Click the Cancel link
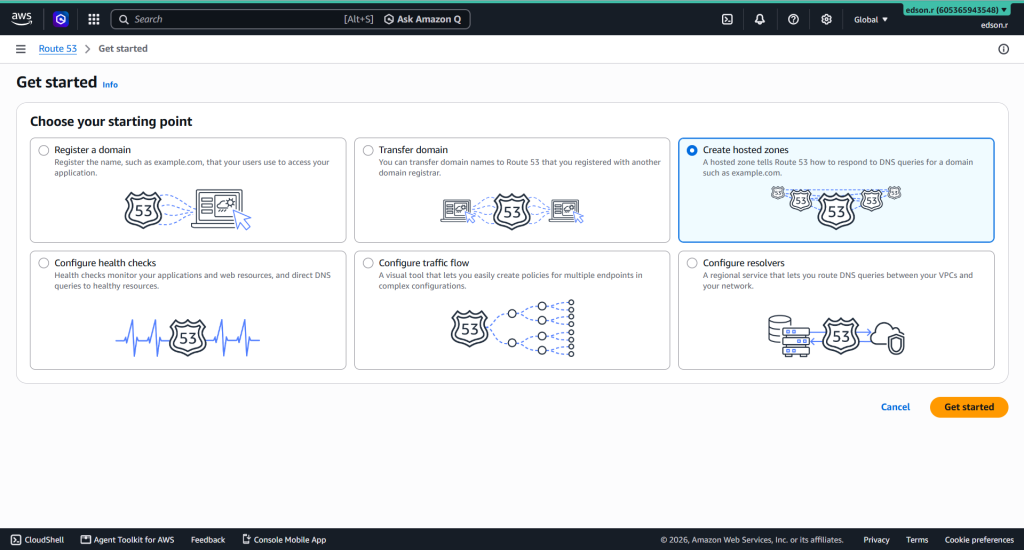 895,407
